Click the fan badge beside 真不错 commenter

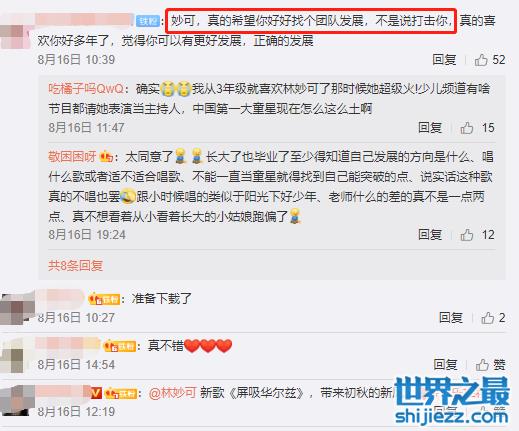click(119, 346)
